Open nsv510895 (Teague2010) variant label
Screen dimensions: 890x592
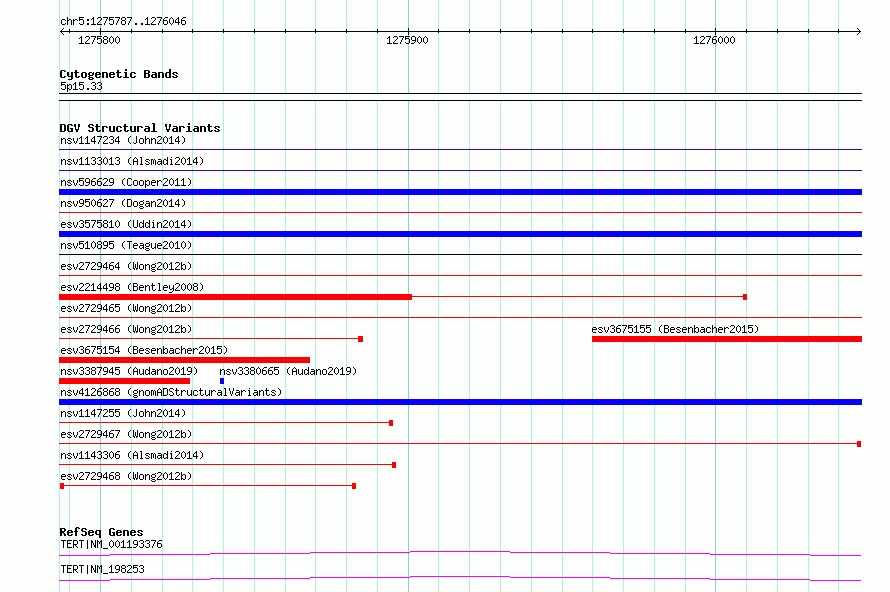click(x=126, y=245)
